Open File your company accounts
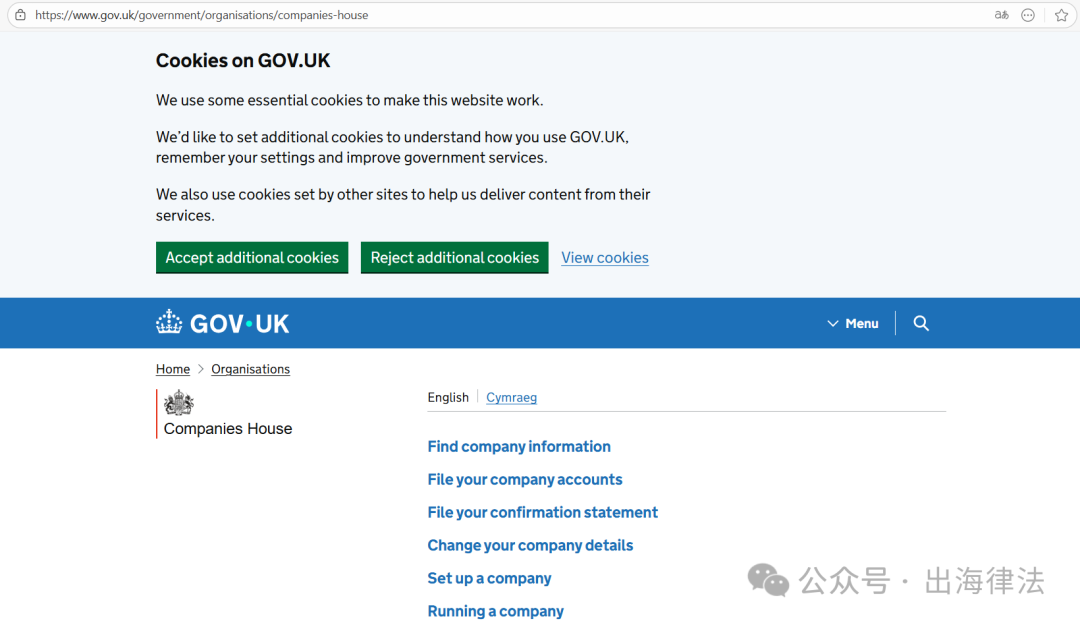1080x625 pixels. 525,480
